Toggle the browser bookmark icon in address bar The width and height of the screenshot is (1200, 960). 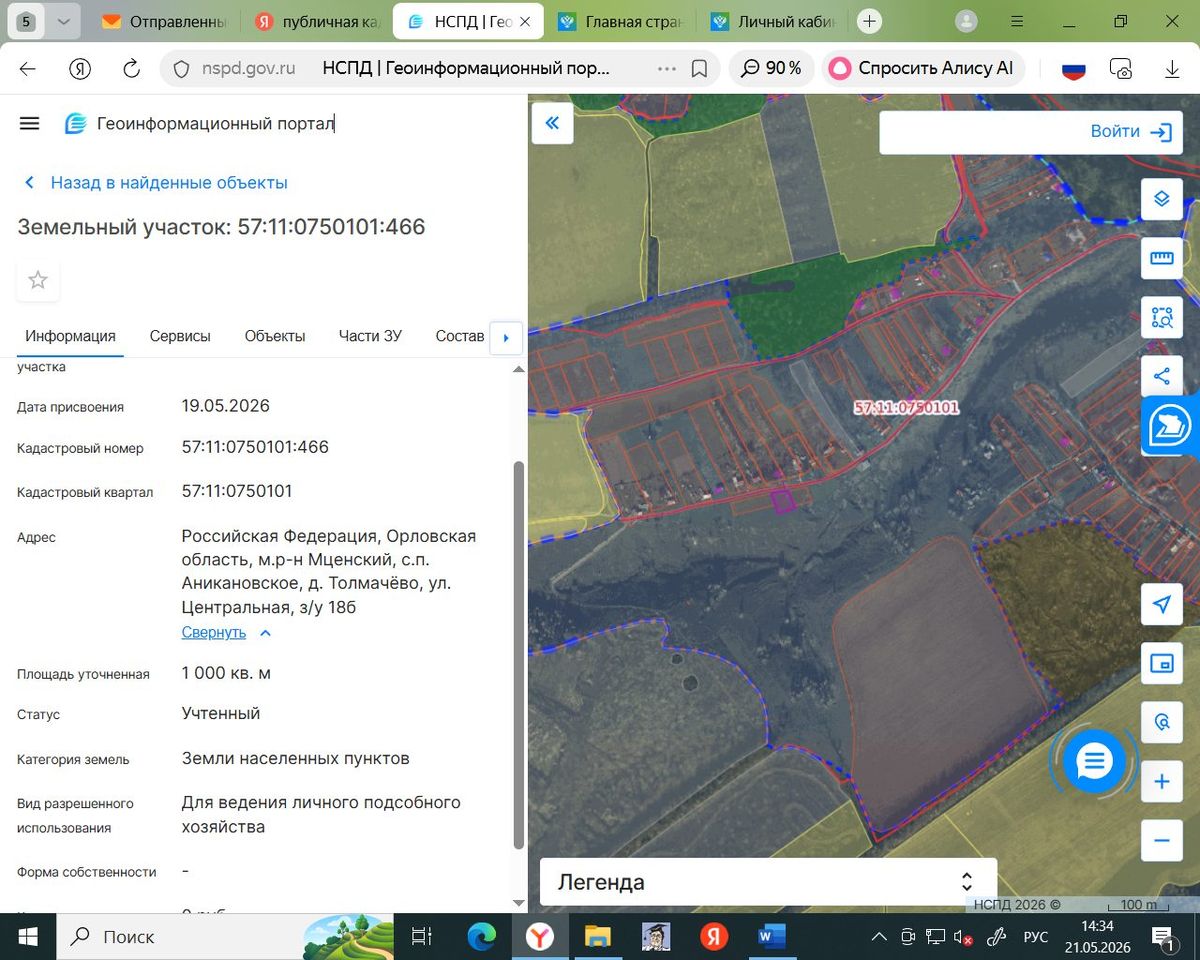pos(700,69)
